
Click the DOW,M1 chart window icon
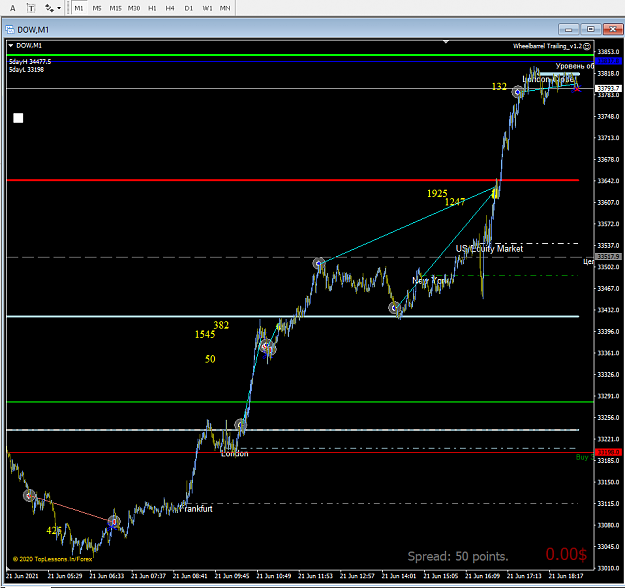click(x=10, y=29)
